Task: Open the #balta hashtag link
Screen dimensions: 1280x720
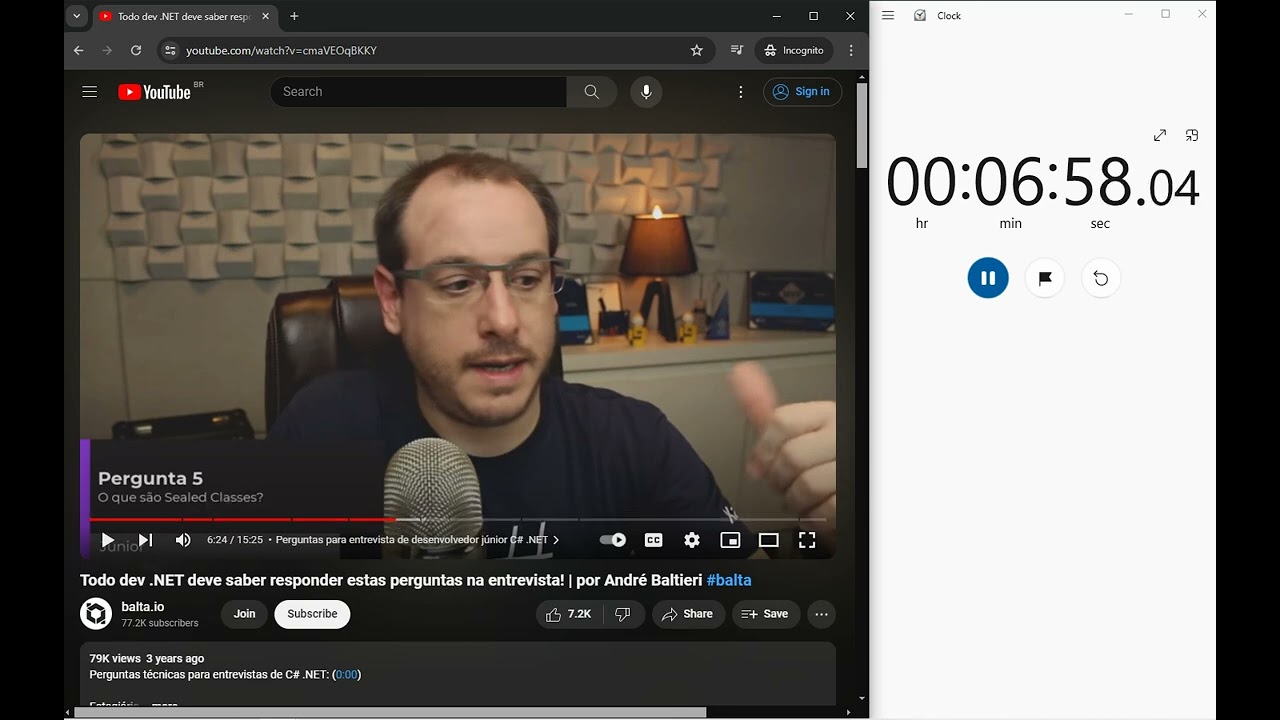Action: click(729, 580)
